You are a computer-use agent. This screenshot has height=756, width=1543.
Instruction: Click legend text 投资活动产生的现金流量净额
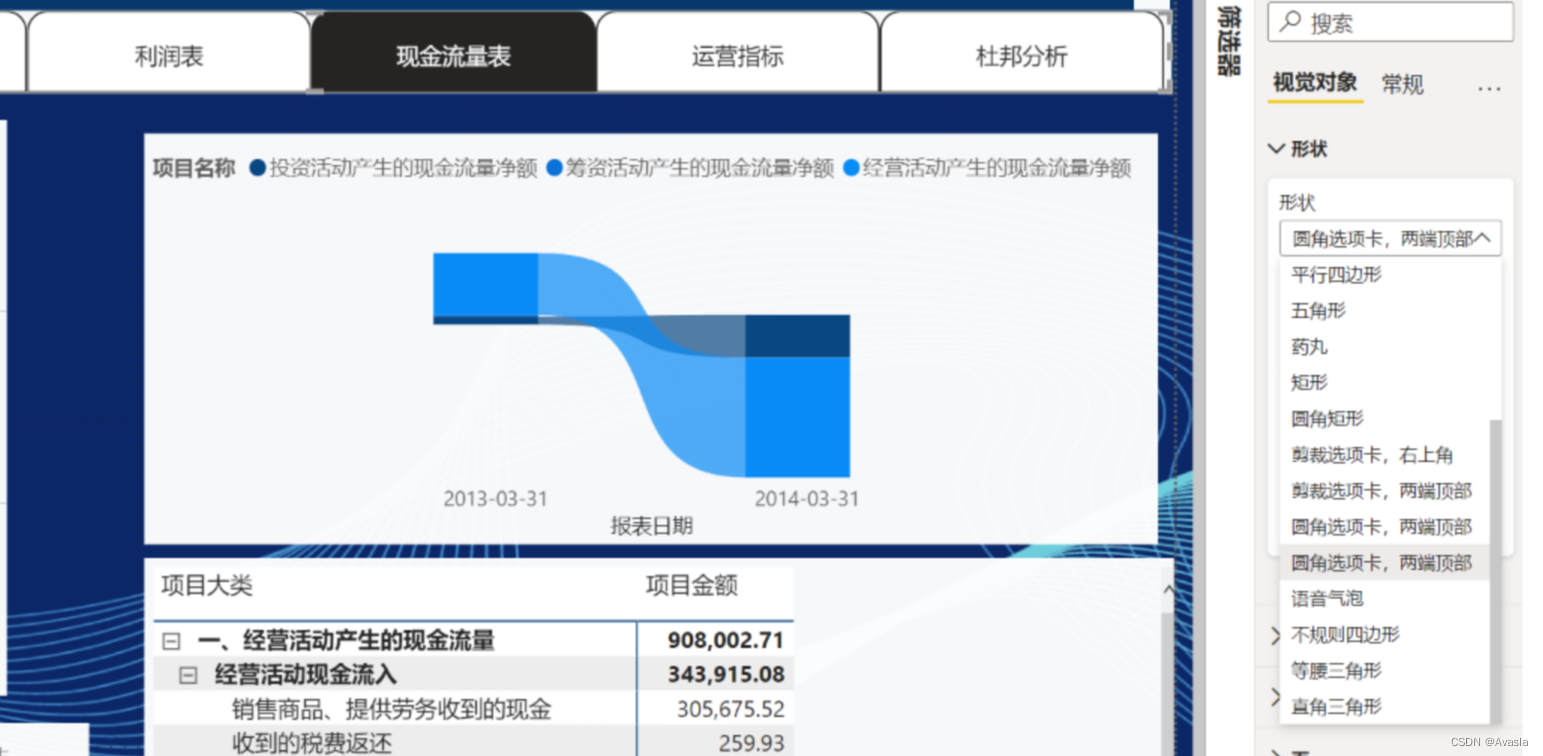coord(403,168)
